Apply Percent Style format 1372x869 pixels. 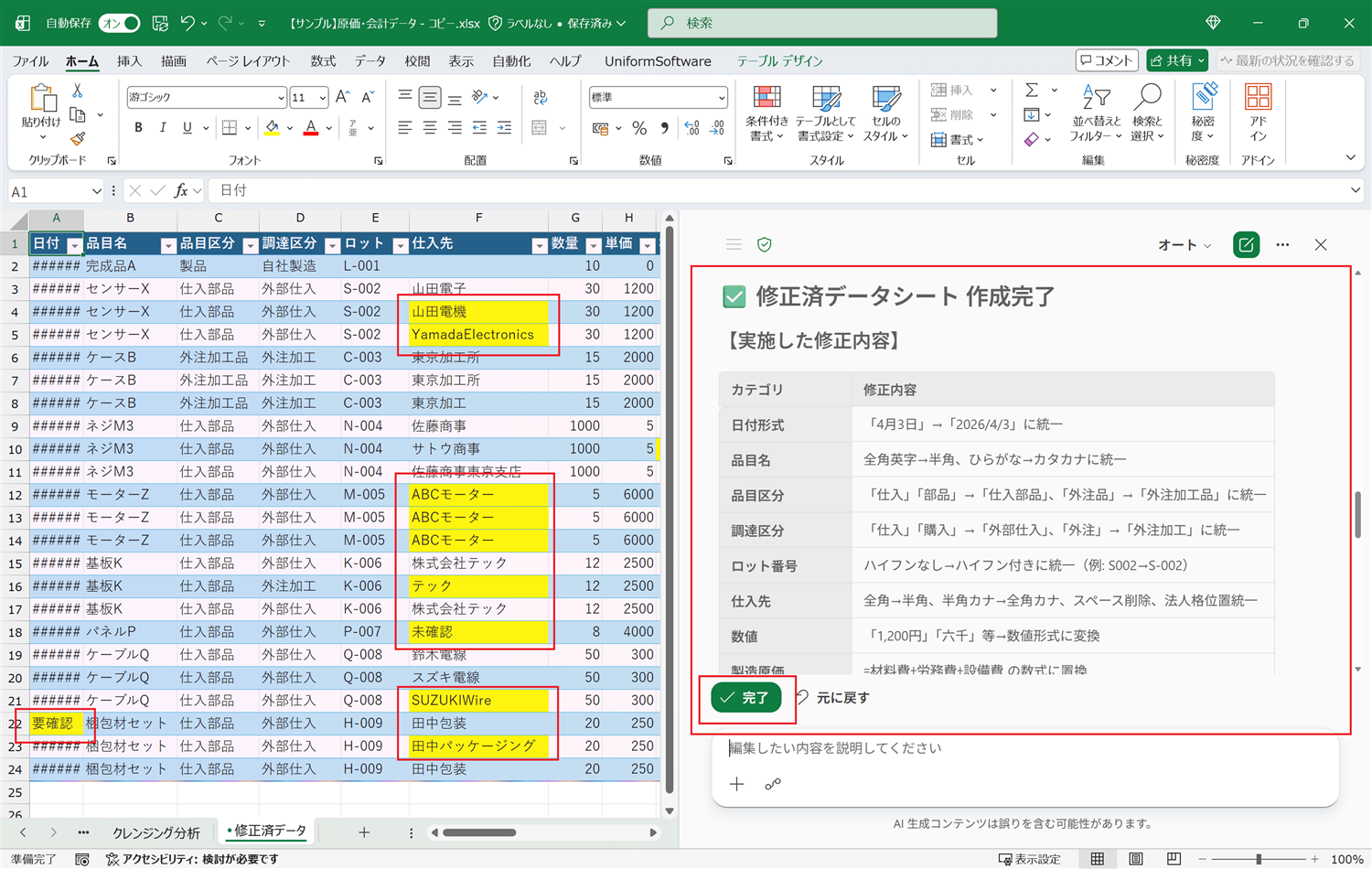coord(639,128)
